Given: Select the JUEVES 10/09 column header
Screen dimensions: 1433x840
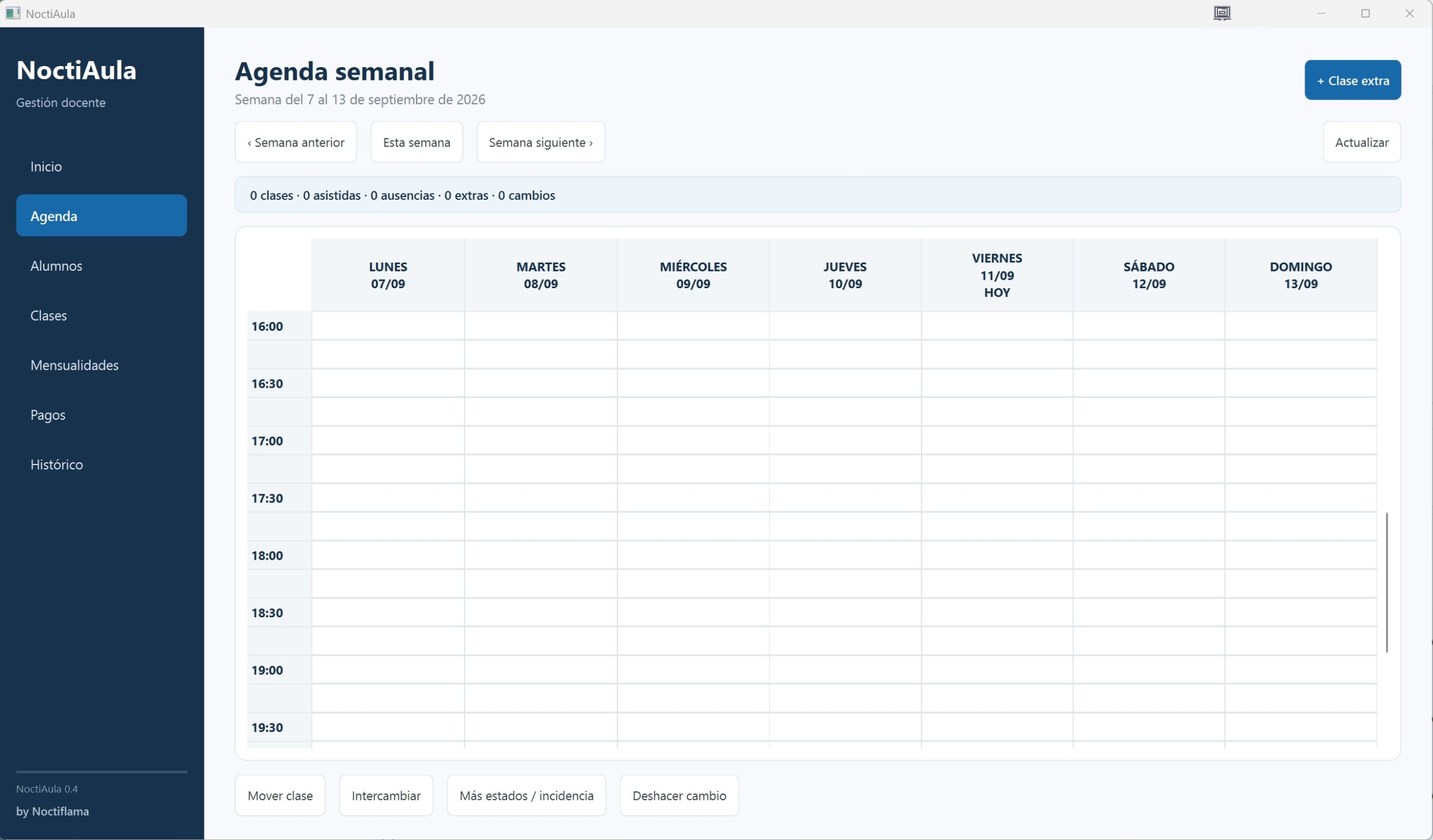Looking at the screenshot, I should point(845,275).
